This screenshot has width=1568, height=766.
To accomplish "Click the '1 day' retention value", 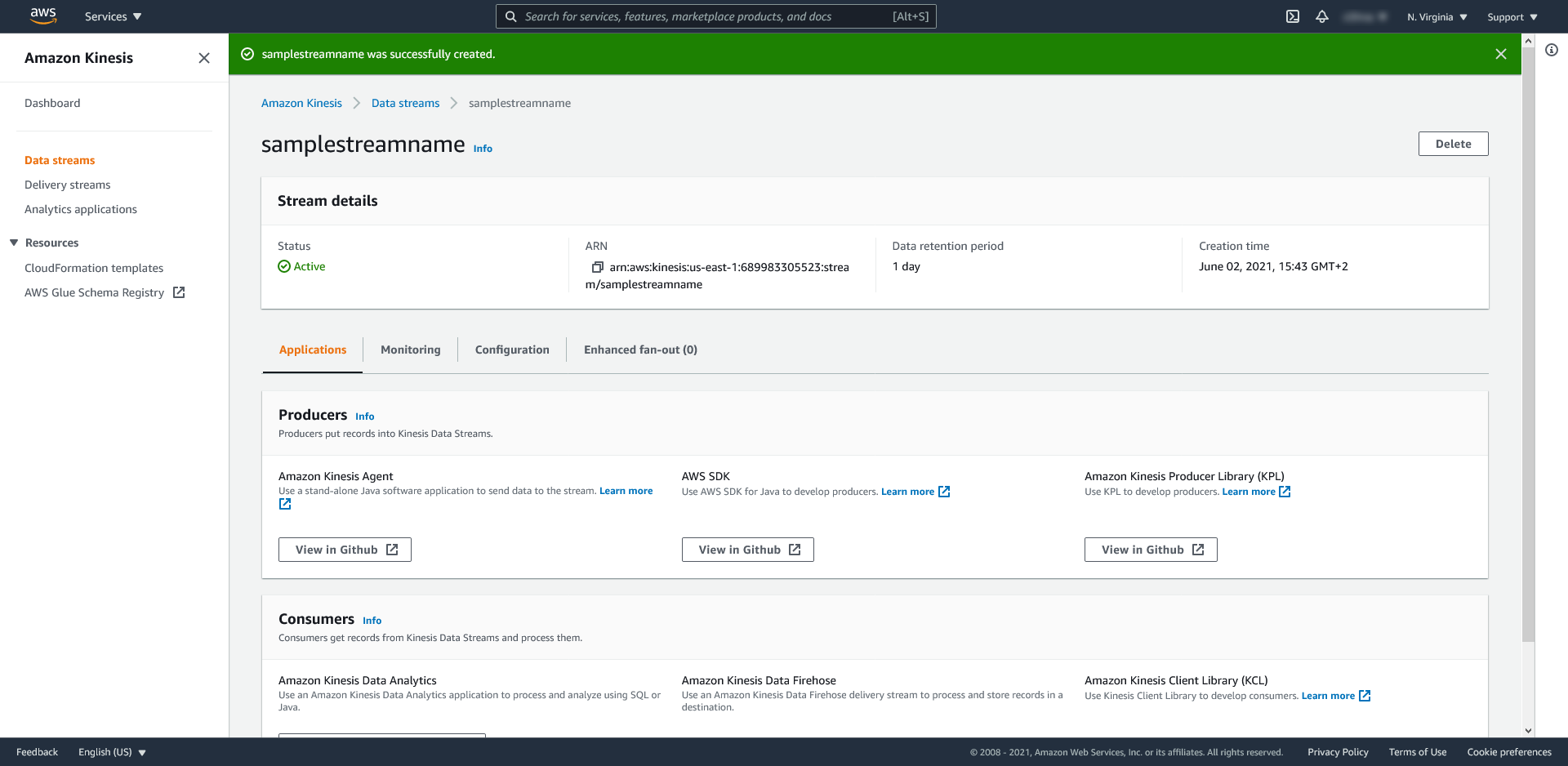I will point(906,266).
